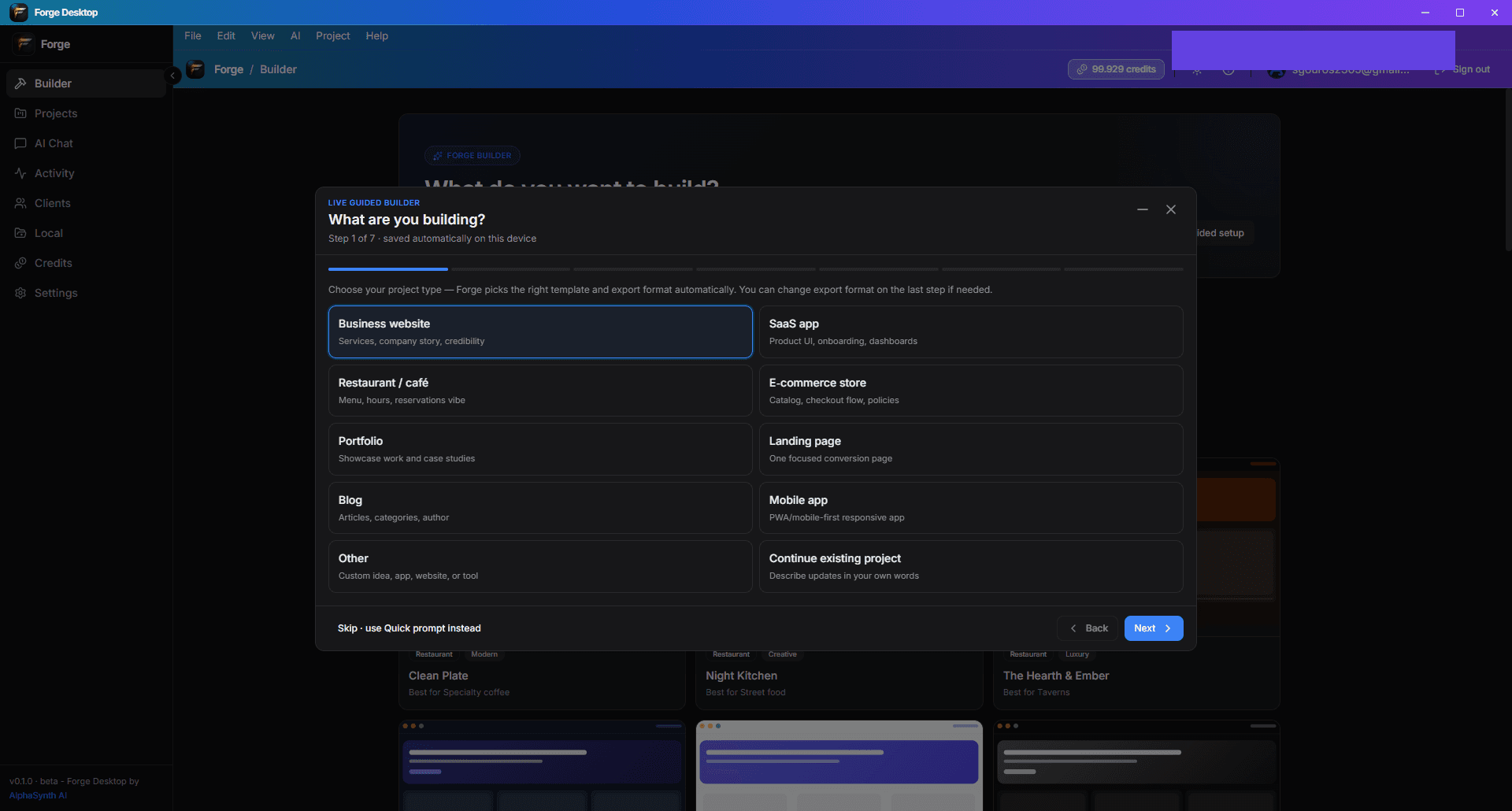Screen dimensions: 1512x811
Task: Select the SaaS app project type
Action: click(971, 332)
